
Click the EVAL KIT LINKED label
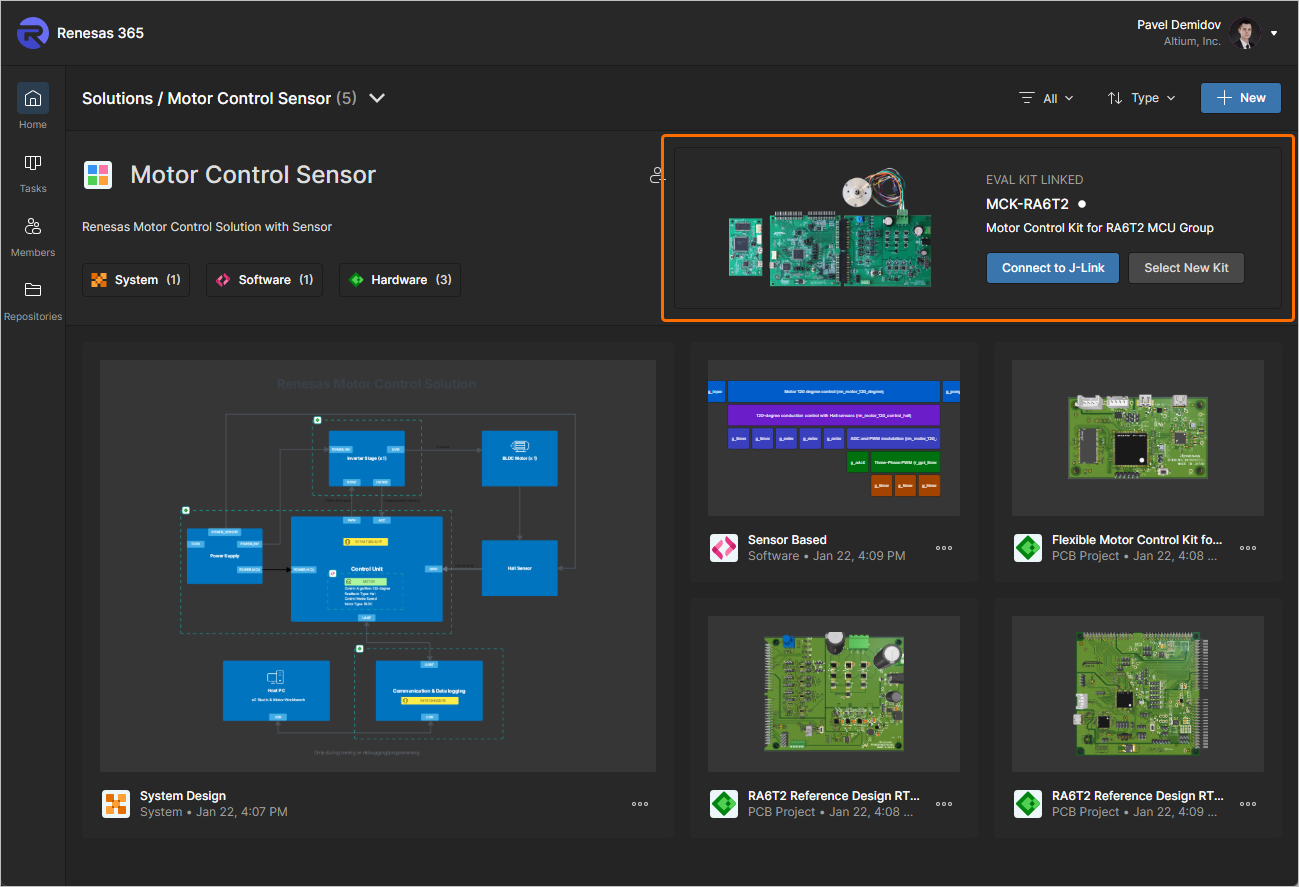(x=1034, y=180)
